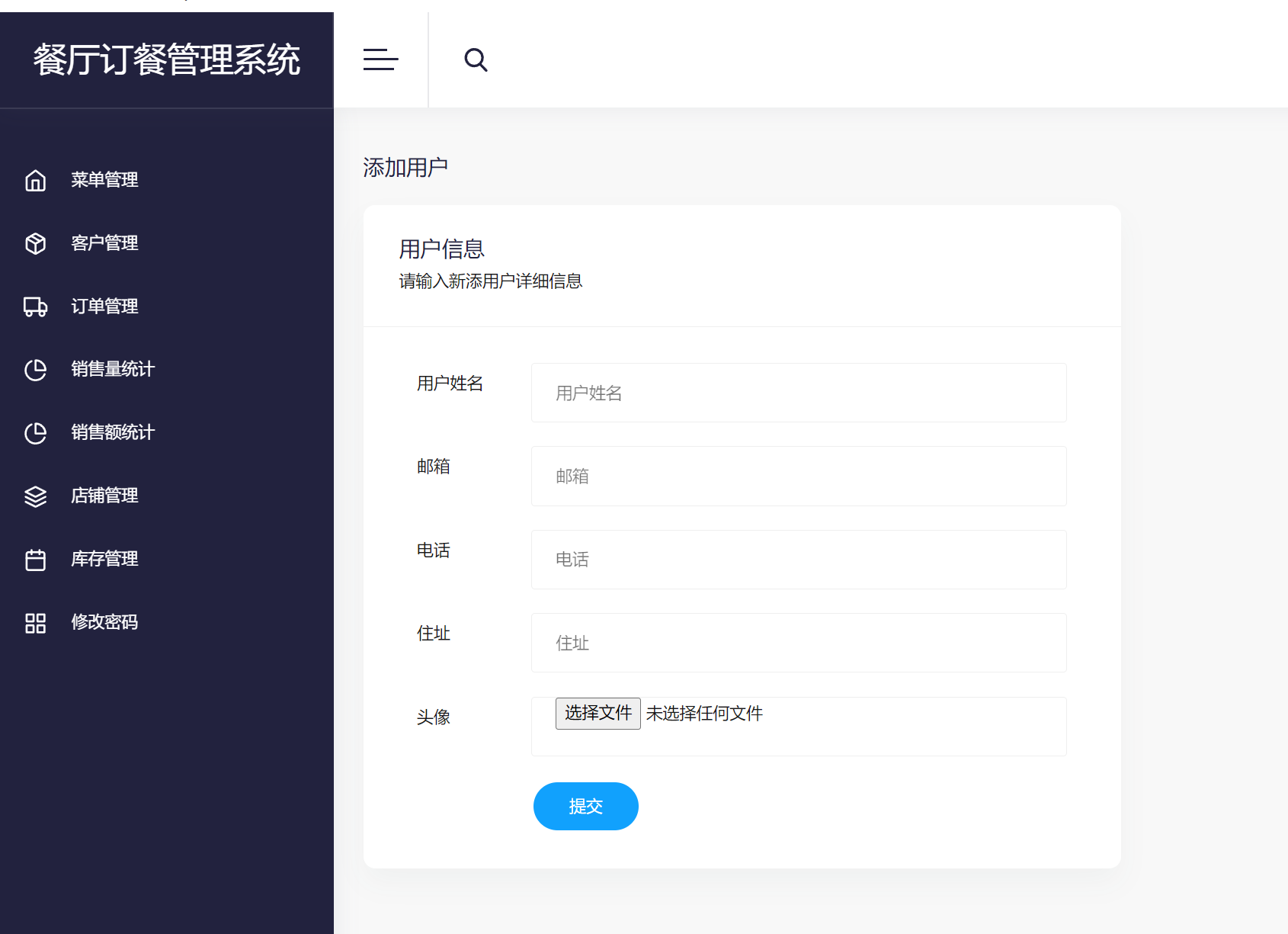Screen dimensions: 1288x934
Task: Click the 住址 form label
Action: pos(433,634)
